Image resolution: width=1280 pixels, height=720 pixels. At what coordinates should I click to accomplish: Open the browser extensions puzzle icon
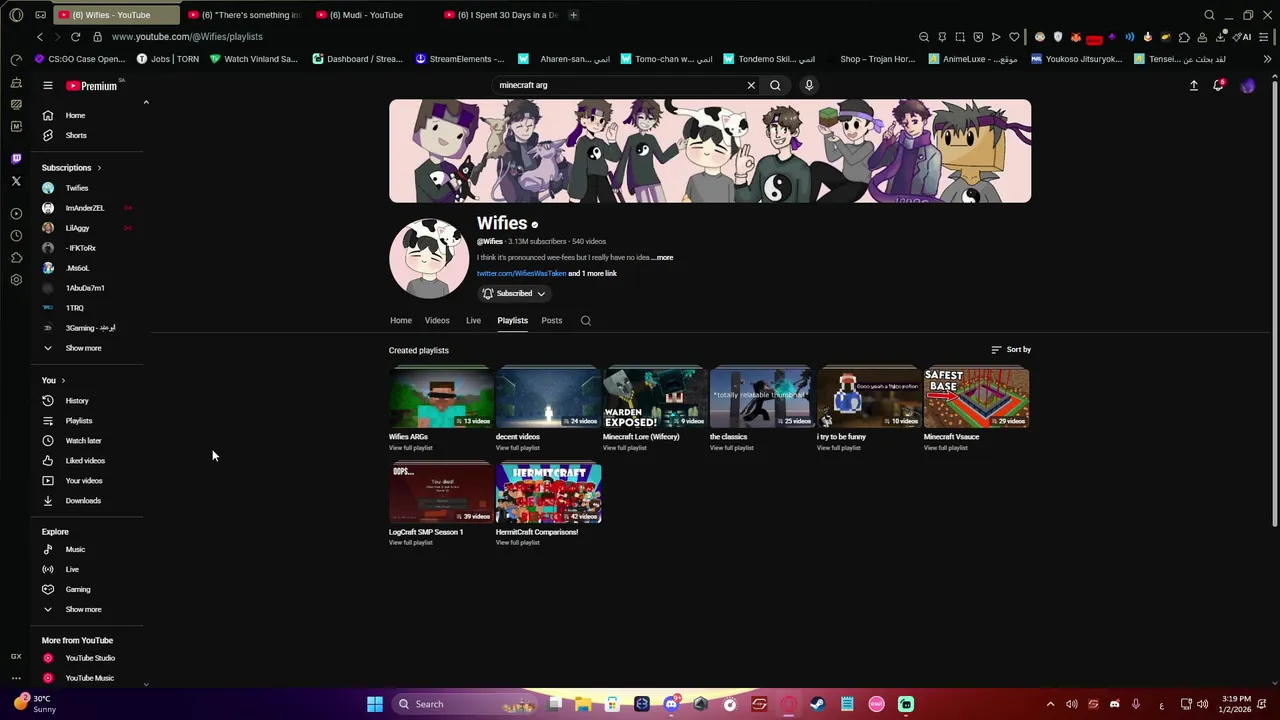pos(1184,37)
